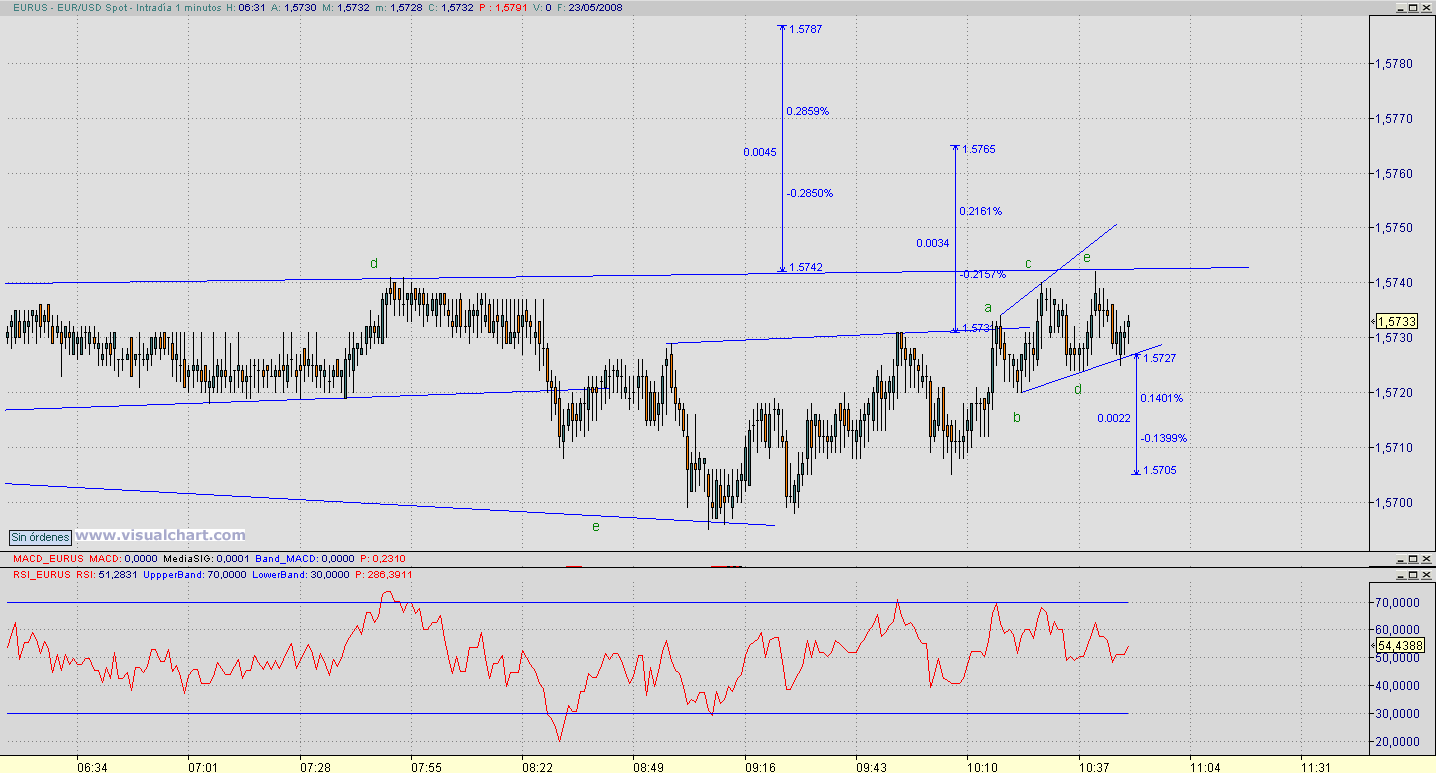
Task: Click the '0.1401%' percentage label
Action: pos(1162,398)
